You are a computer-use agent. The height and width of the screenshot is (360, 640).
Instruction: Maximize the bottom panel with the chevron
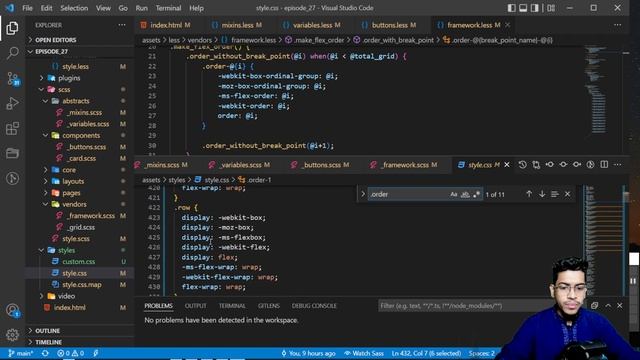608,305
